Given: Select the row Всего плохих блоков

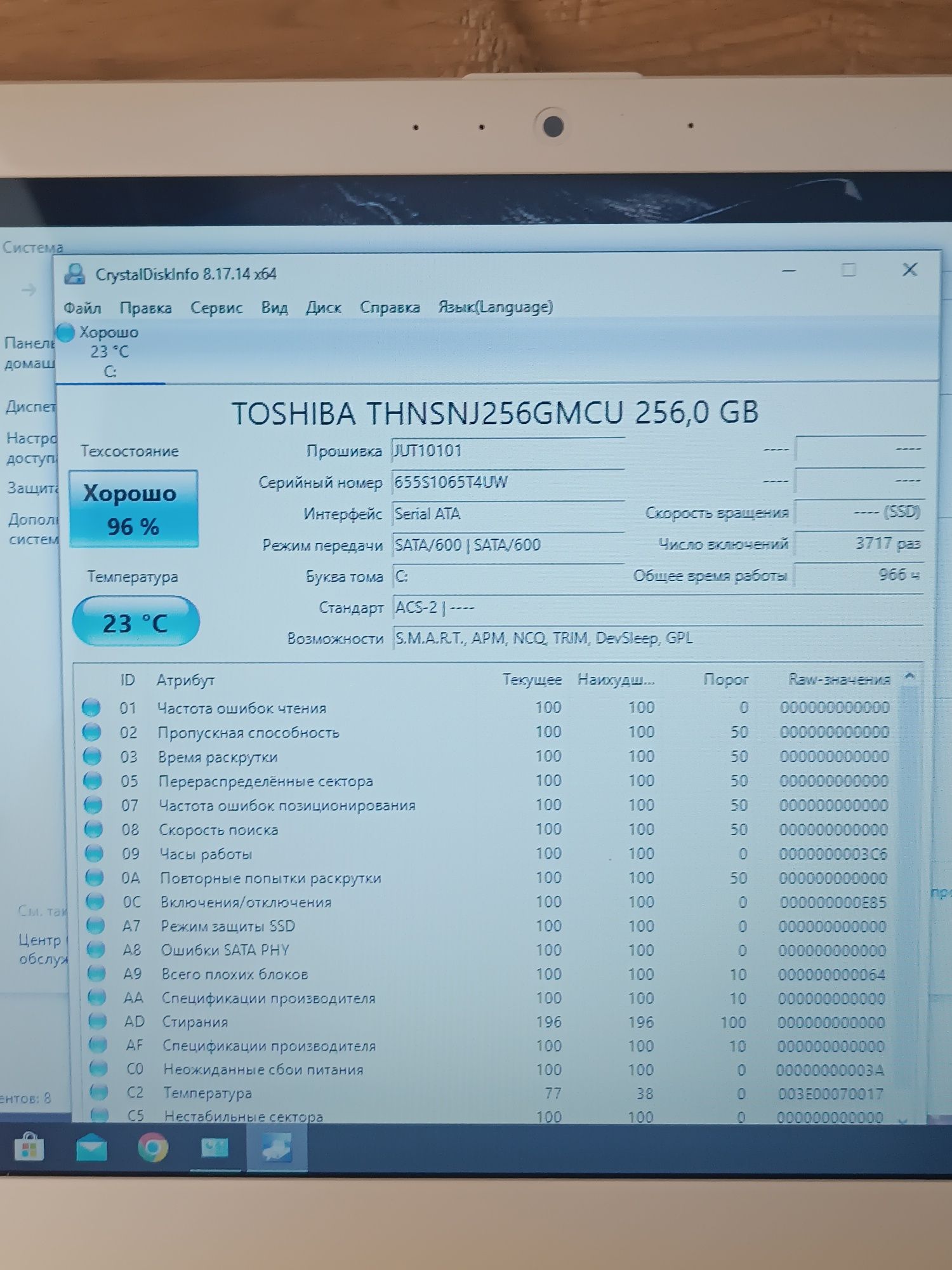Looking at the screenshot, I should 487,974.
